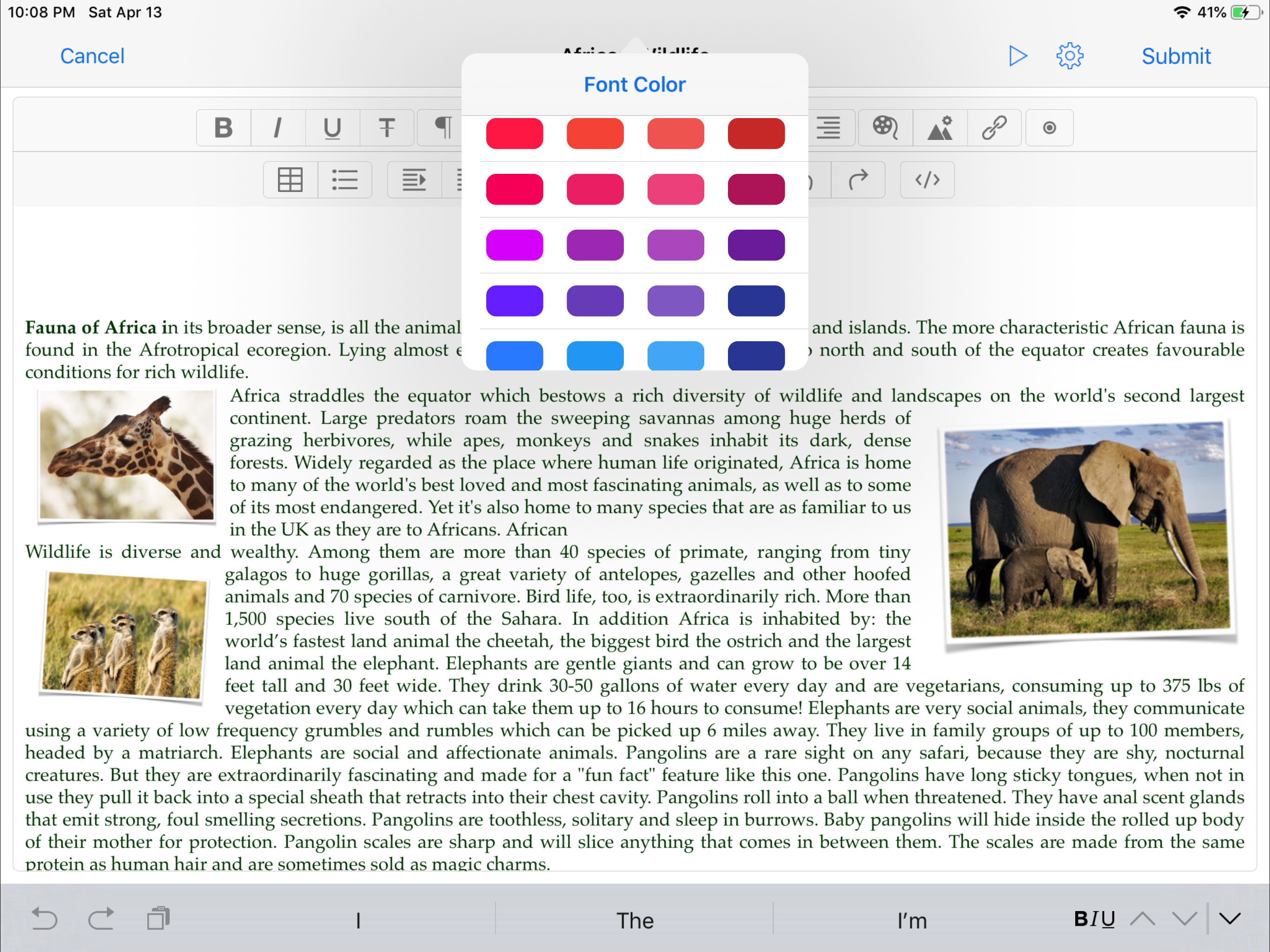
Task: Redo via the keyboard bar arrow
Action: 101,918
